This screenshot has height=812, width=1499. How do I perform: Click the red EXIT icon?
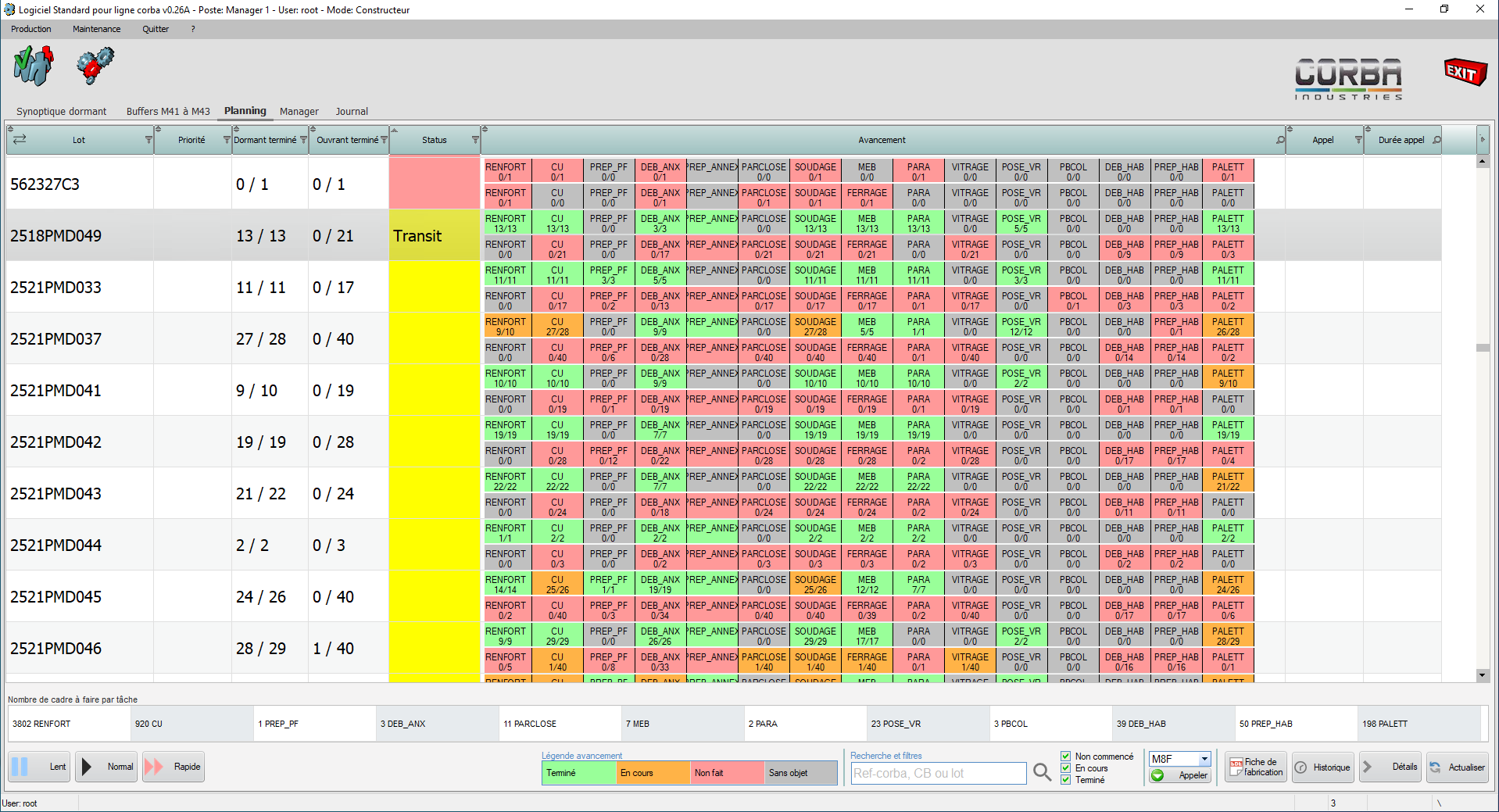tap(1465, 72)
